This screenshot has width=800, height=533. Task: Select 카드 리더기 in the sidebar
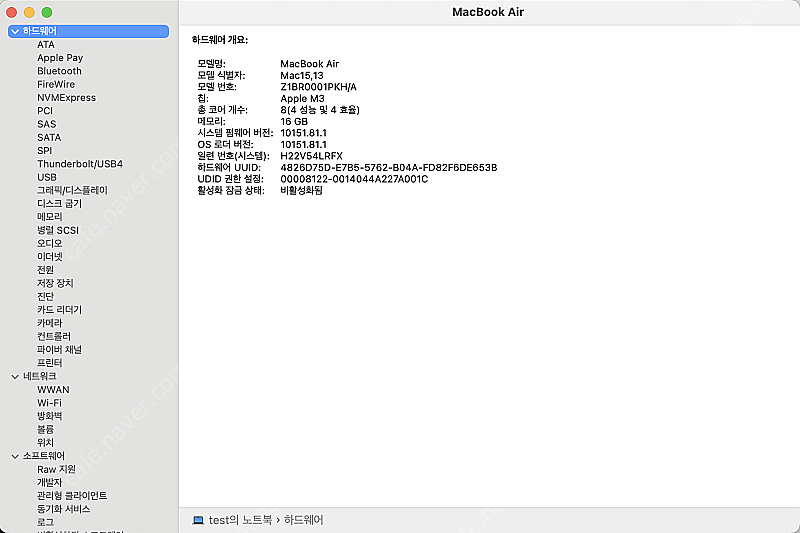[59, 310]
